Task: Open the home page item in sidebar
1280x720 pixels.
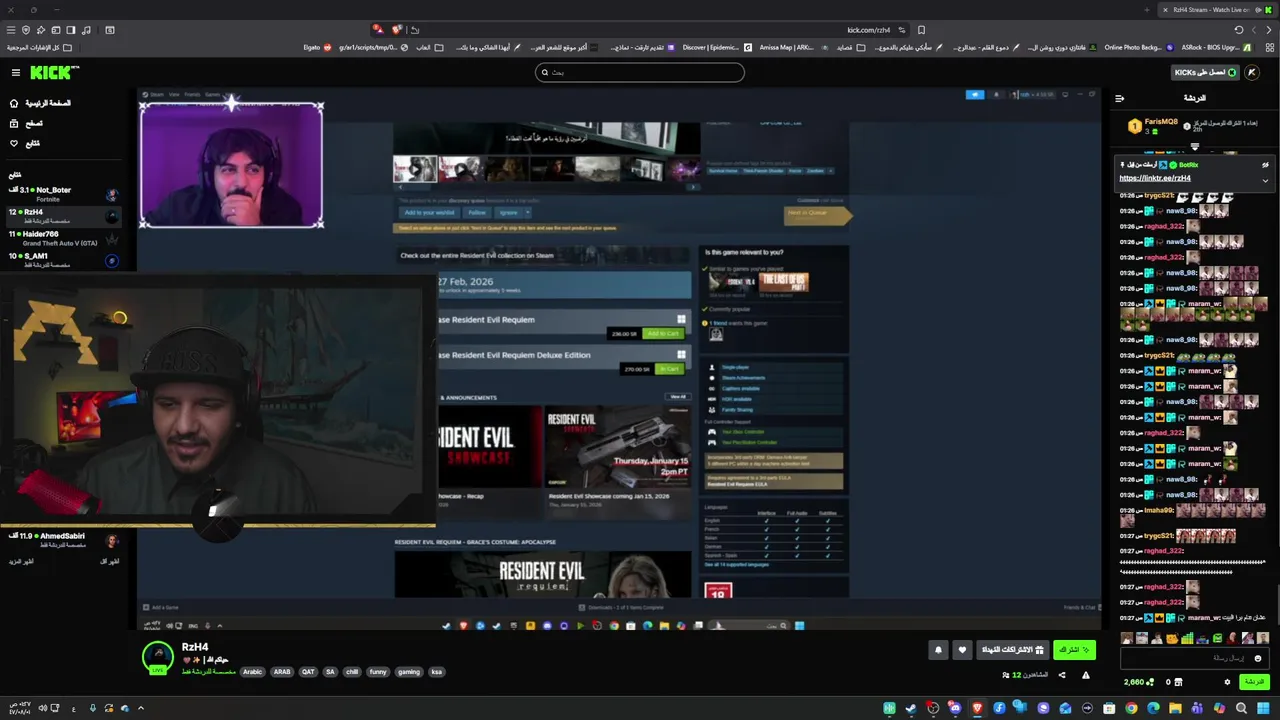Action: point(40,103)
